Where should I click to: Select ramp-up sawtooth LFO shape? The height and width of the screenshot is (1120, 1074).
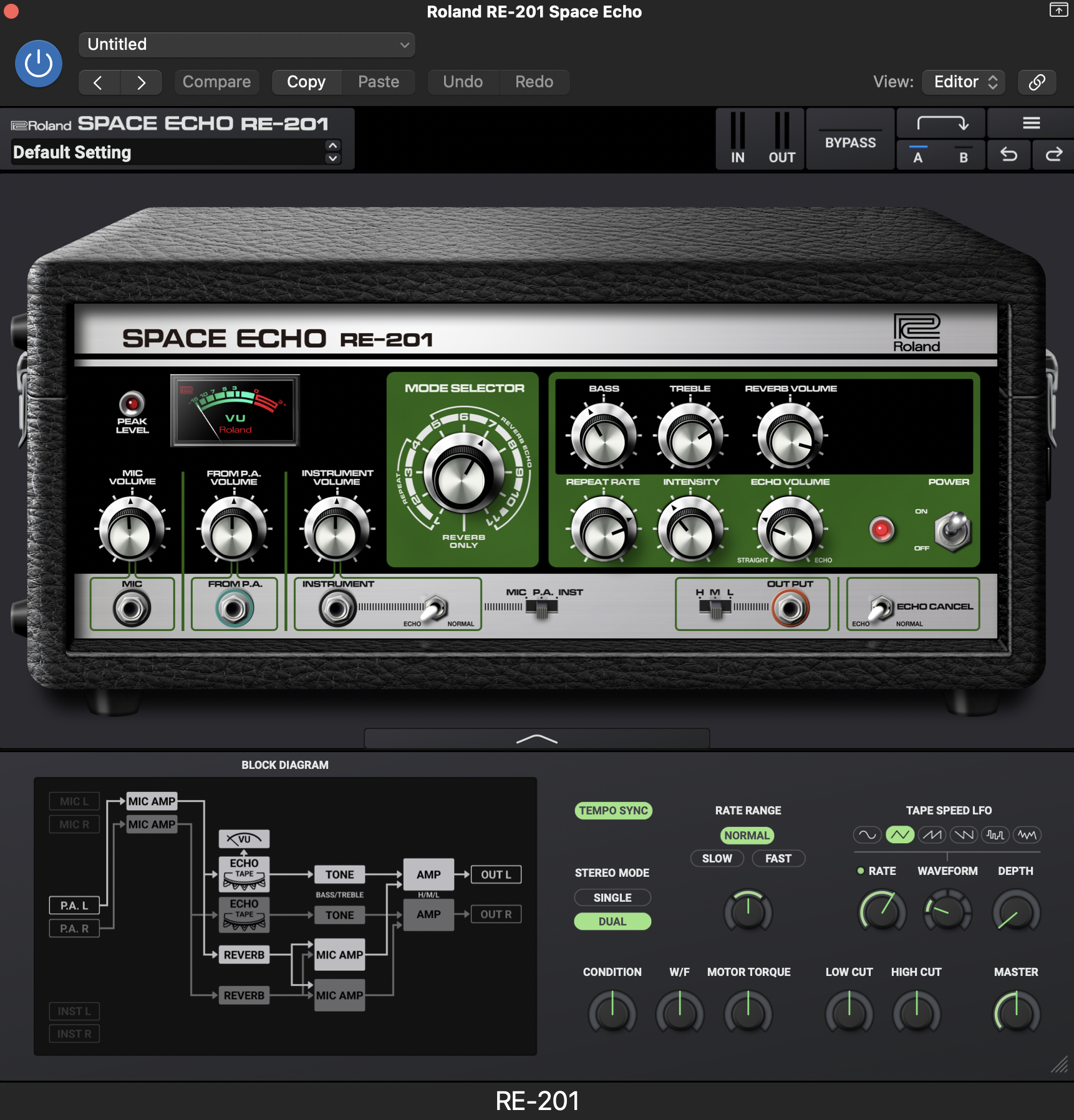point(932,834)
